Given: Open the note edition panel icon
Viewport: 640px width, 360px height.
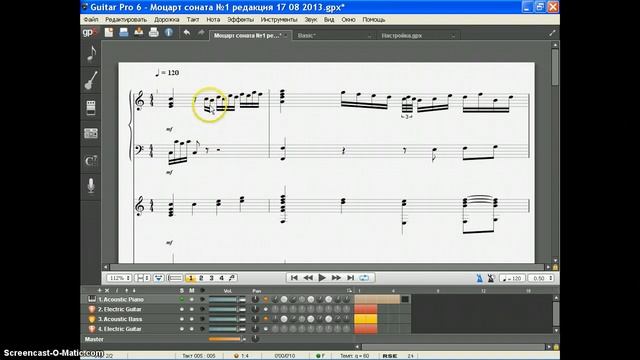Looking at the screenshot, I should pyautogui.click(x=91, y=53).
